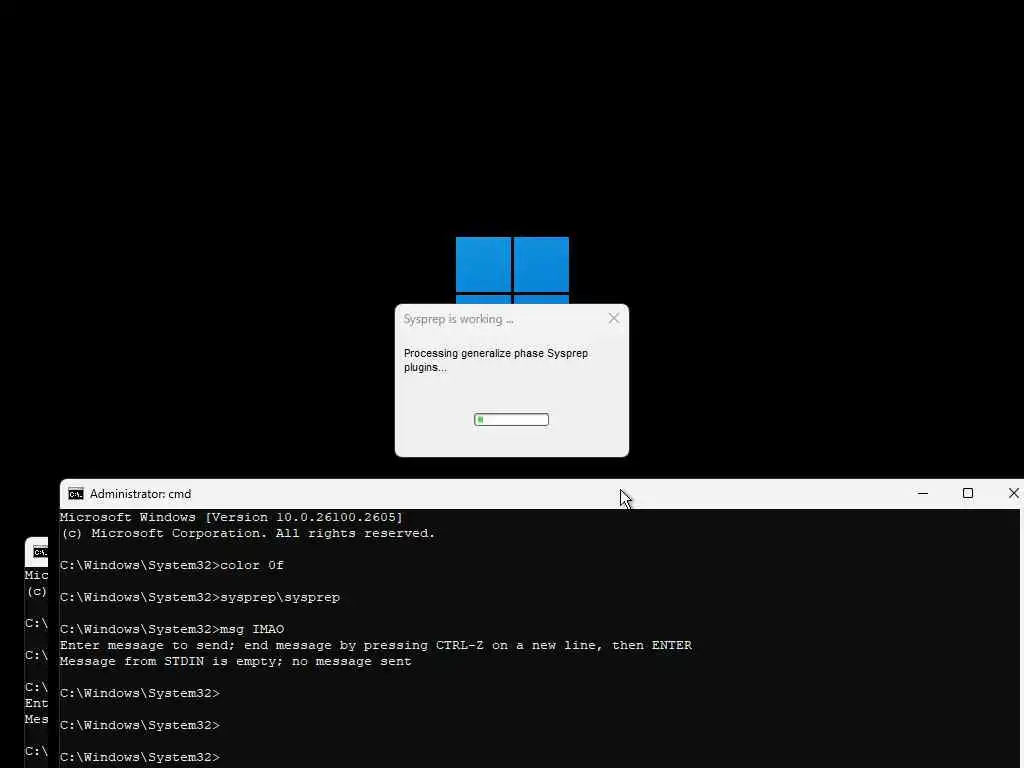
Task: Click the "sysprep\sysprep" command line
Action: point(200,598)
